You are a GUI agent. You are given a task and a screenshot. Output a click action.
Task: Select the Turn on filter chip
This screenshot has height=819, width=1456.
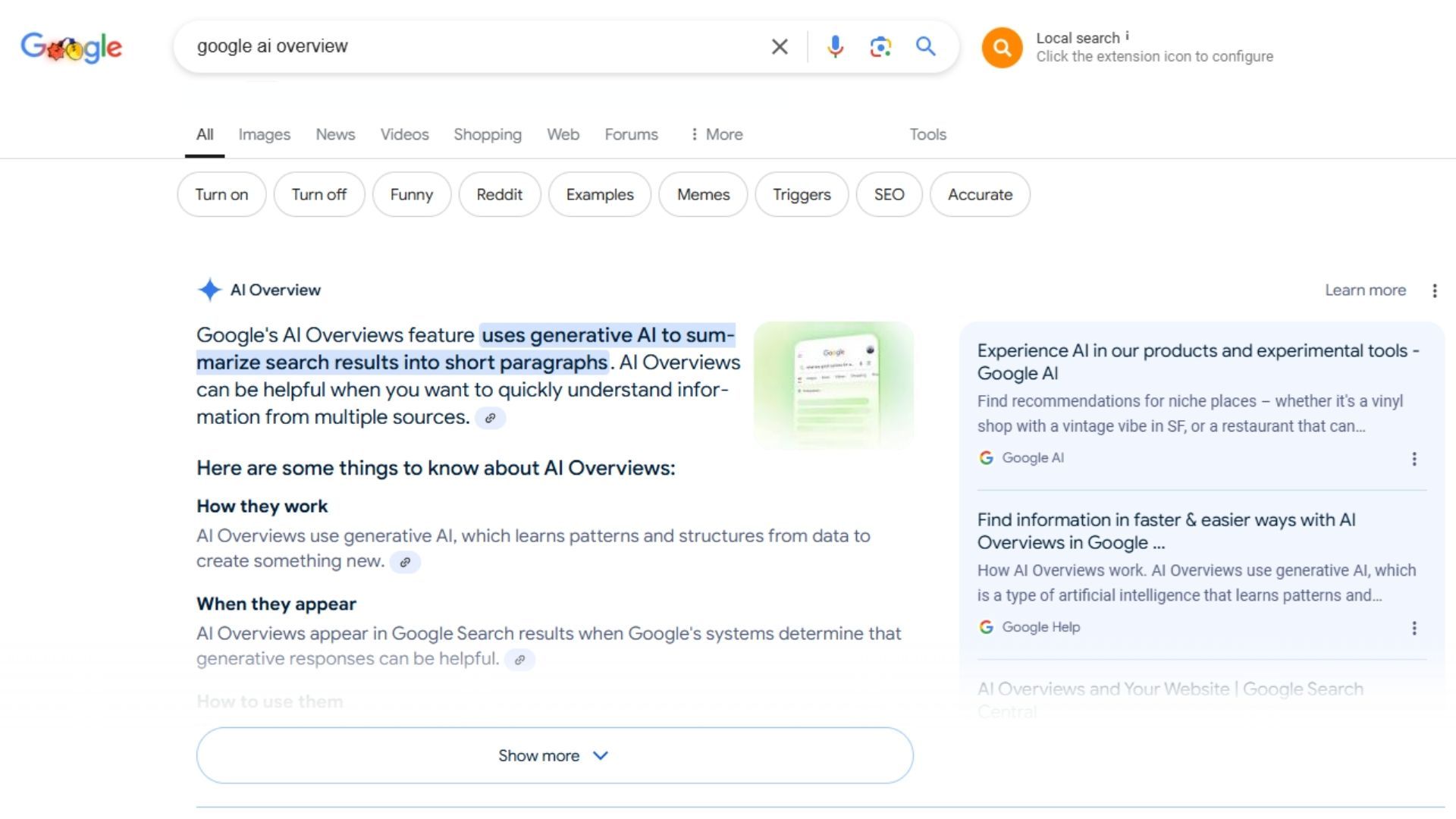click(x=221, y=194)
